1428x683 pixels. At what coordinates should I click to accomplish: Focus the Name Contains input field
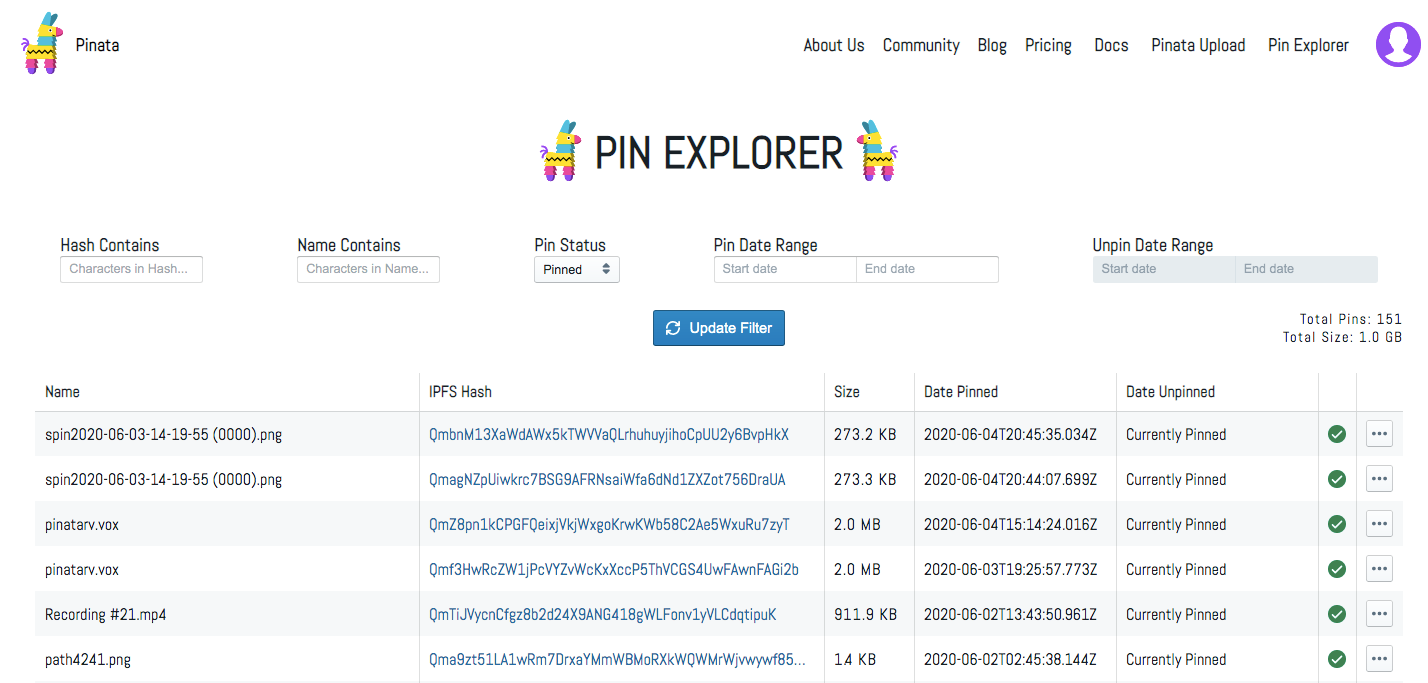(368, 269)
